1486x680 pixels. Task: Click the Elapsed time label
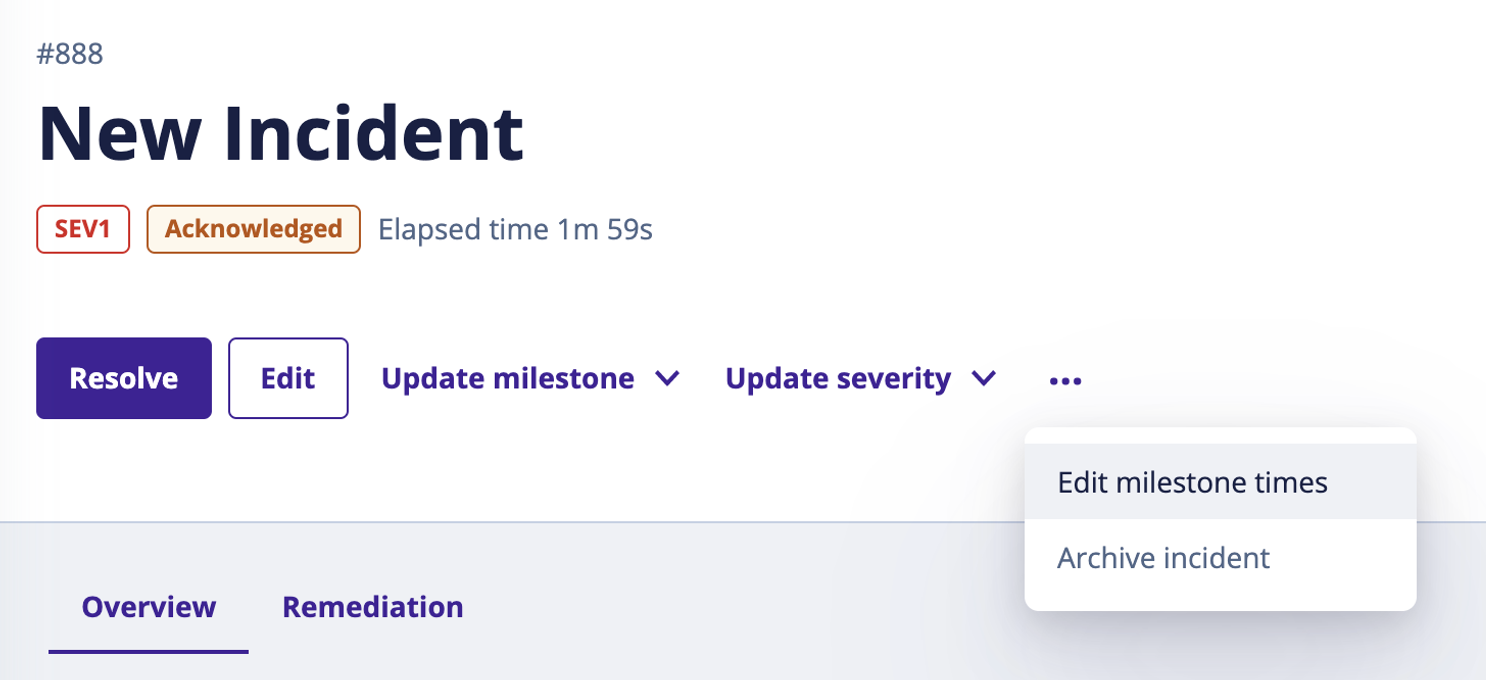(x=463, y=230)
